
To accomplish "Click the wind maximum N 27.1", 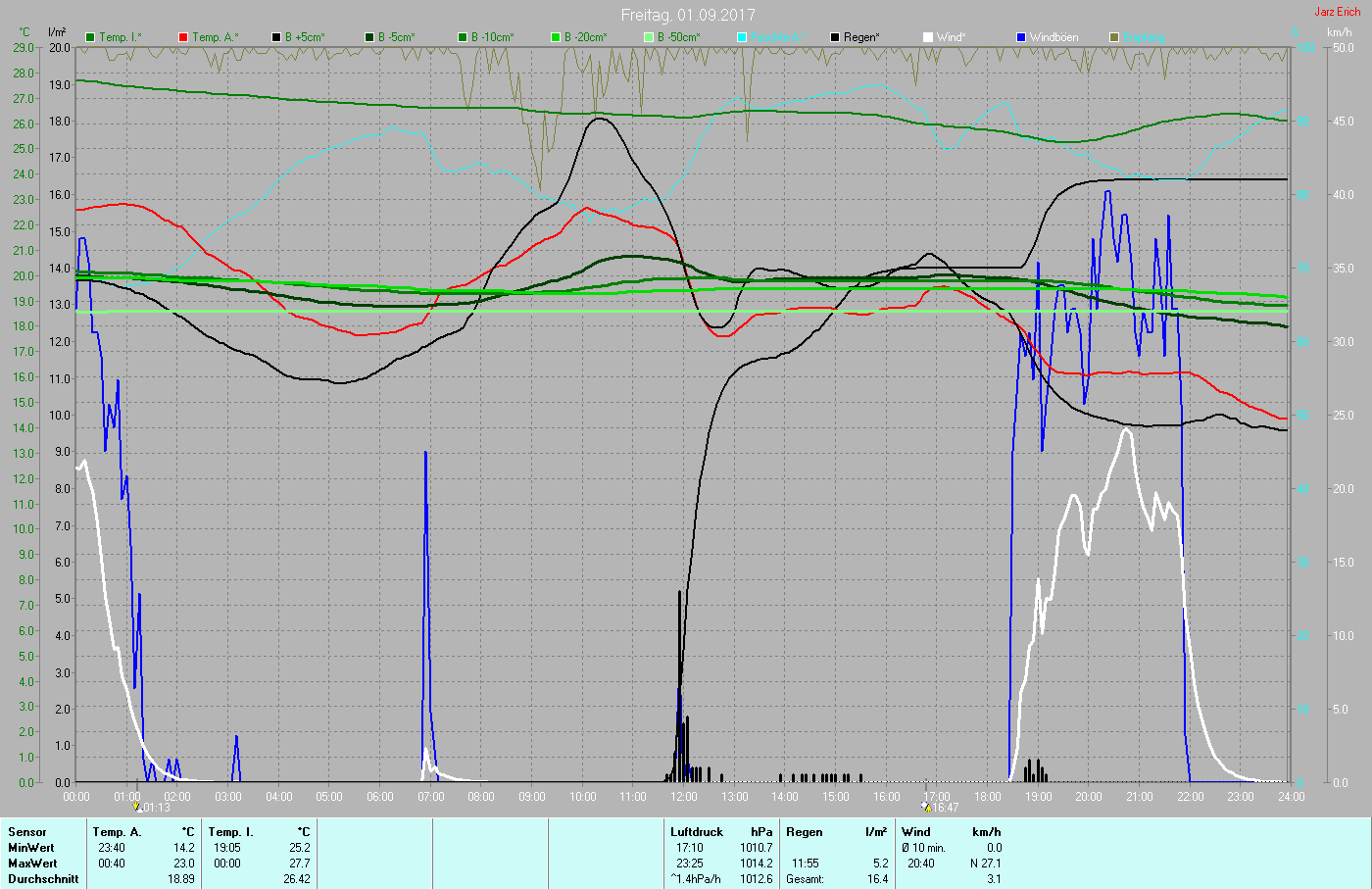I will click(986, 864).
